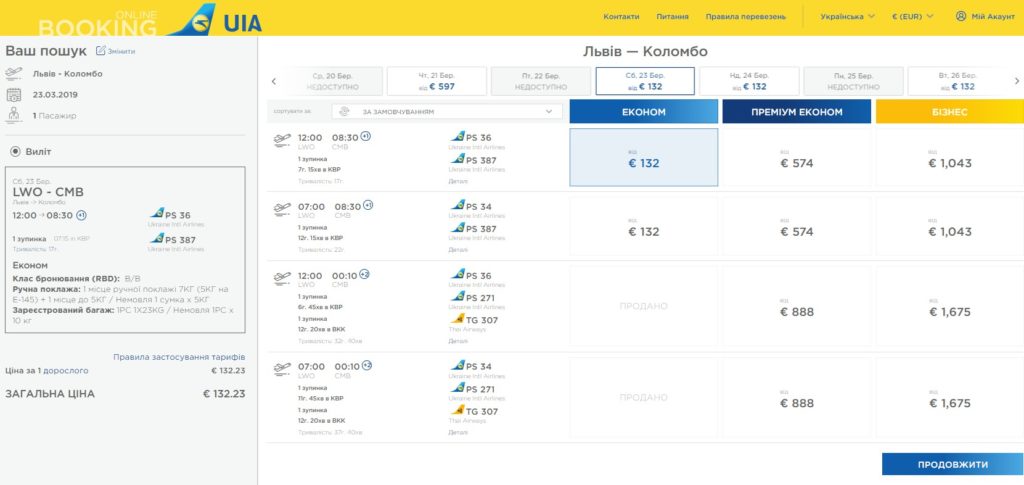Select the Нд, 24 Бер. date tab
The image size is (1024, 485).
[x=749, y=82]
